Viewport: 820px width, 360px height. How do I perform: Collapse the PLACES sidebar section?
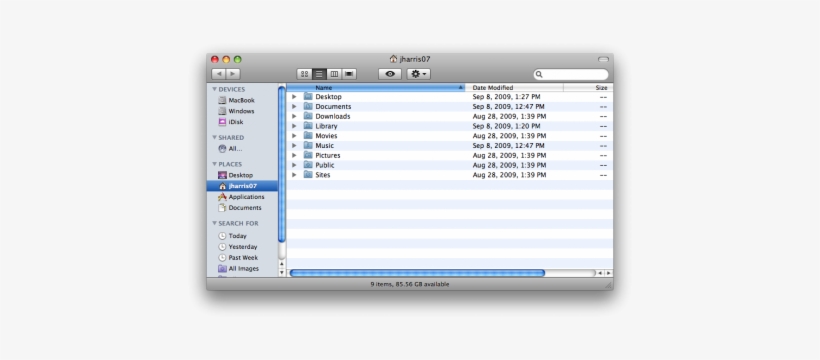(214, 164)
